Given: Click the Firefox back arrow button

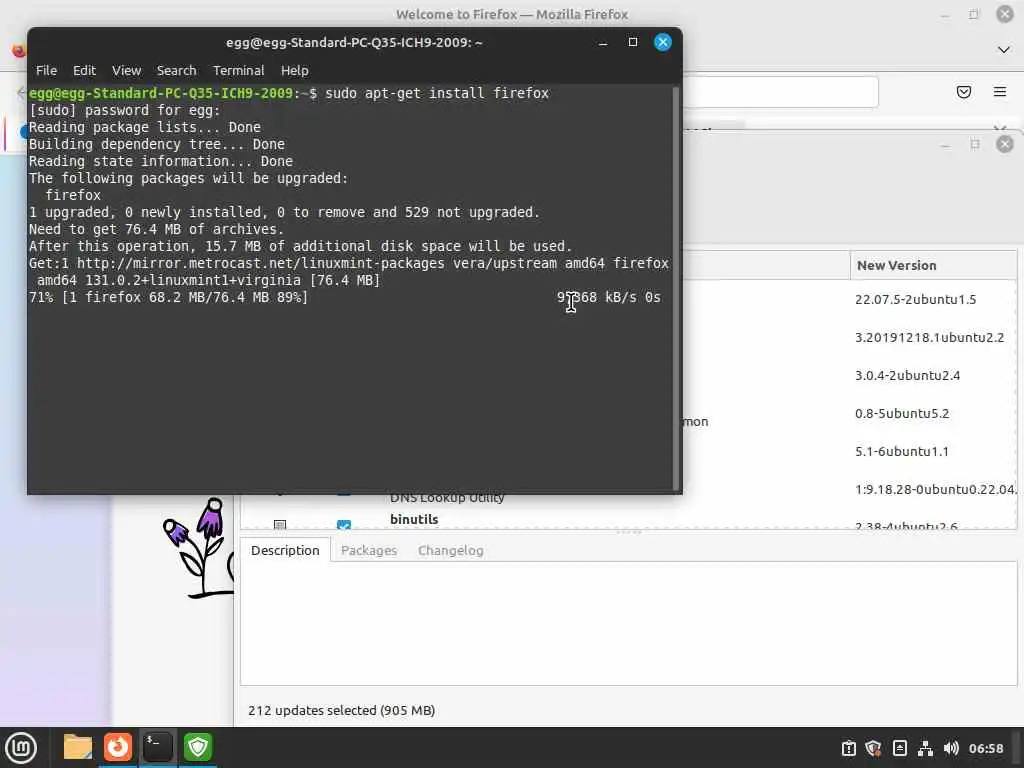Looking at the screenshot, I should click(21, 93).
